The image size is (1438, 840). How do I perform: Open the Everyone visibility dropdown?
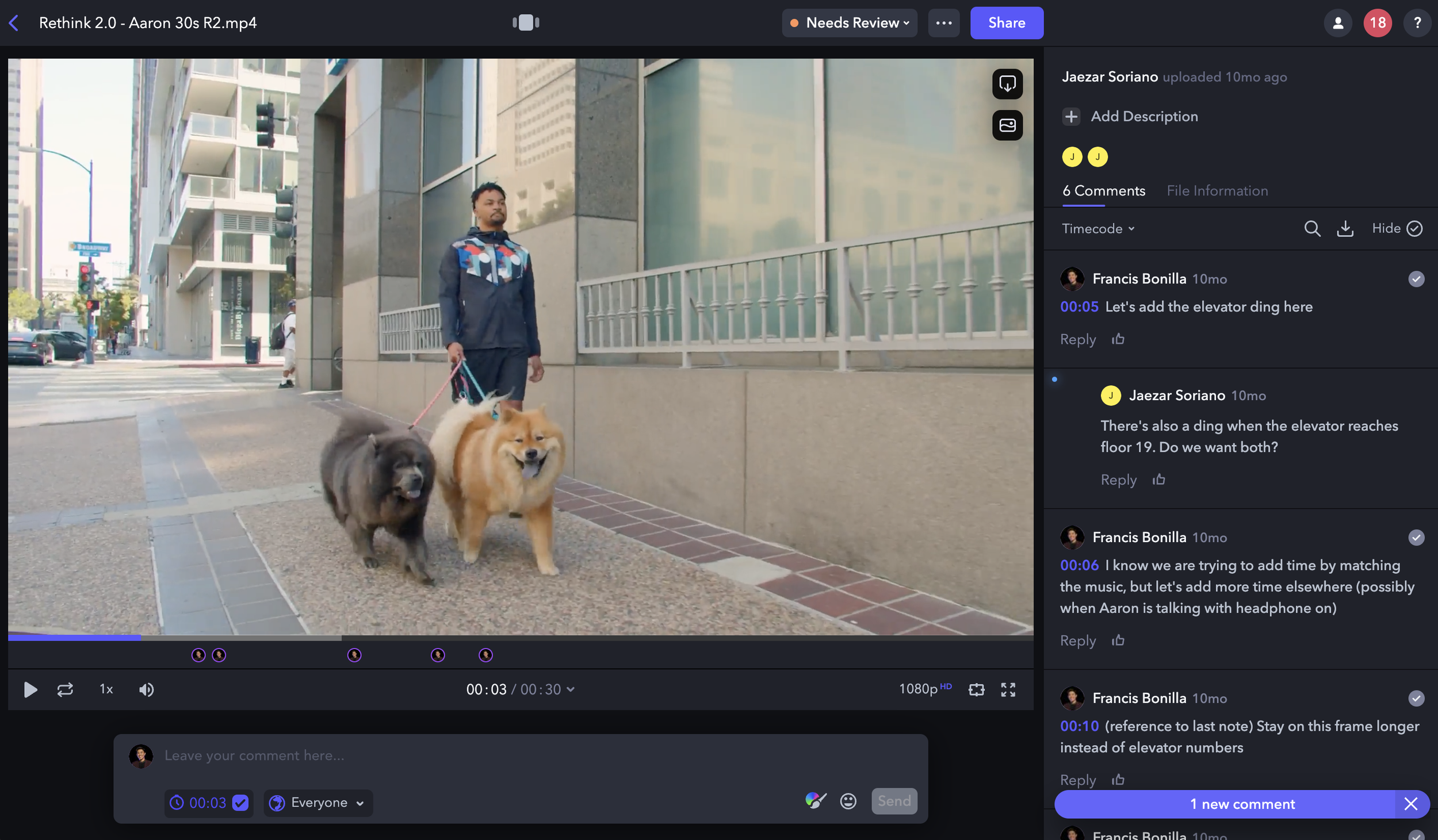click(x=318, y=803)
